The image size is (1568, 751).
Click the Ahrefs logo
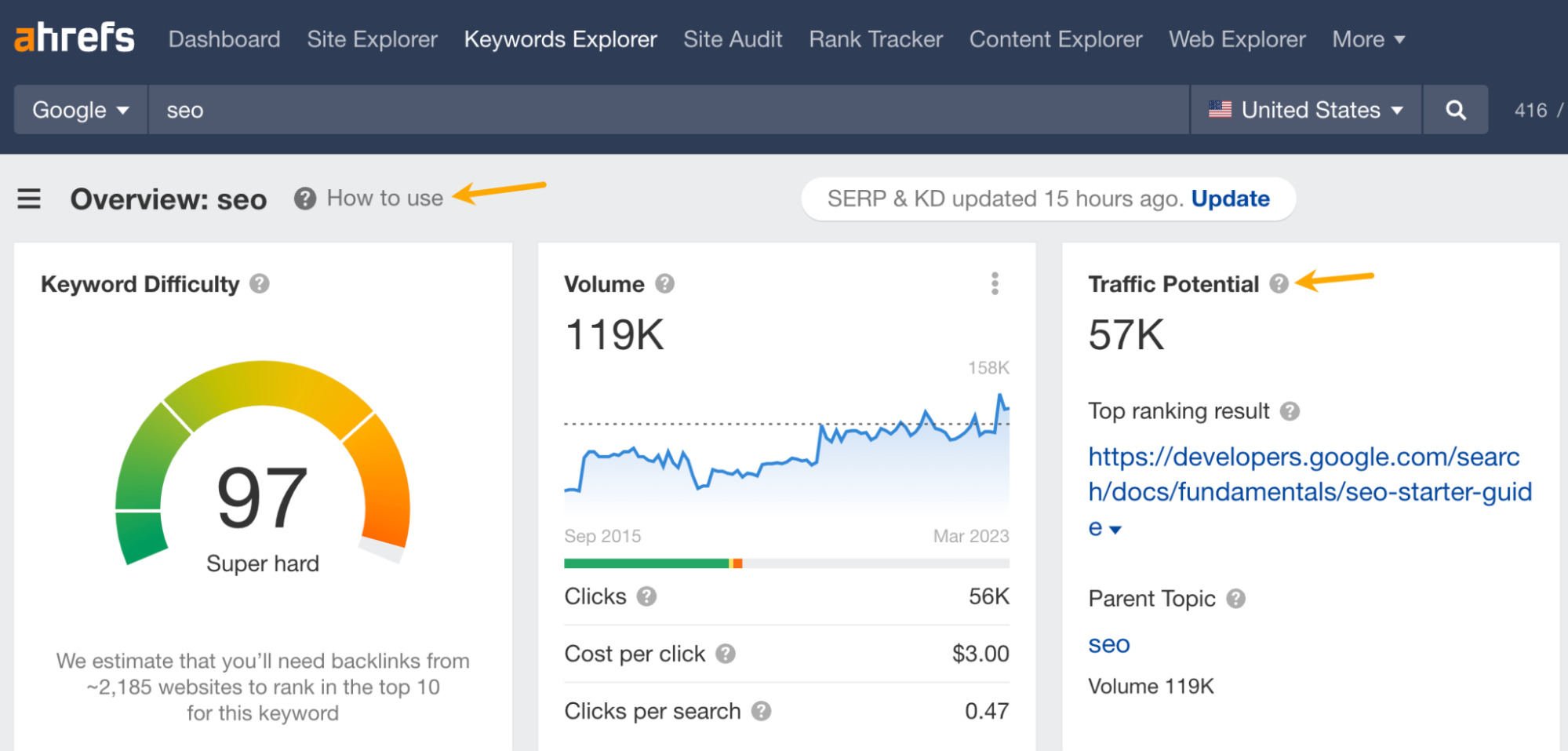75,38
